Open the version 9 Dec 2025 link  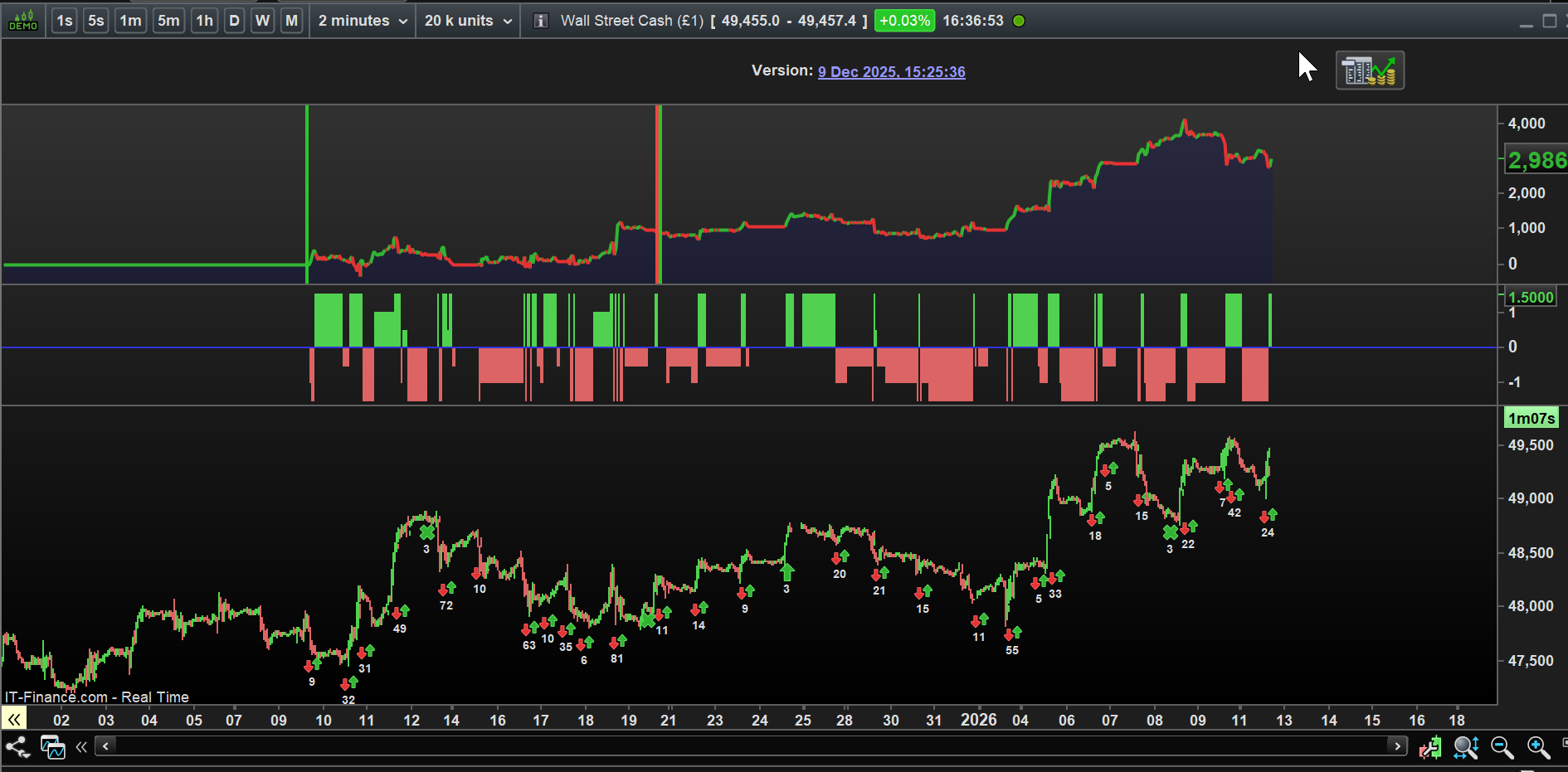click(891, 72)
